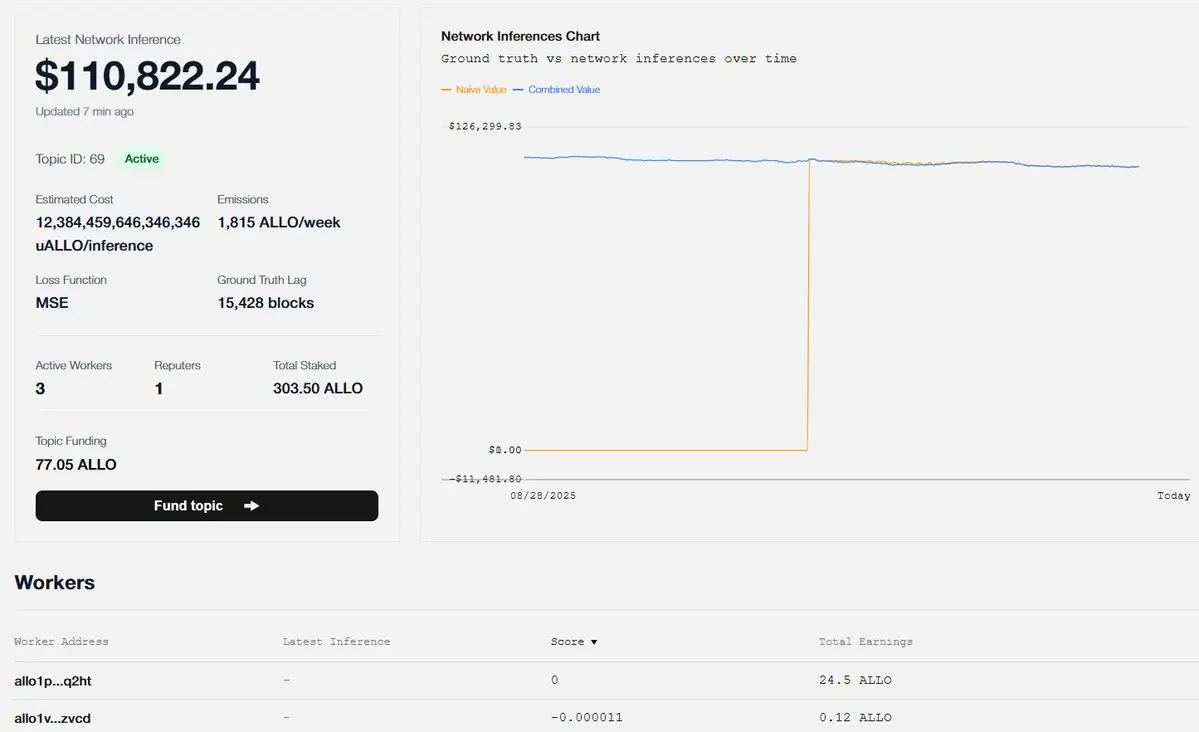
Task: Click the 0.12 ALLO earnings cell
Action: point(855,717)
